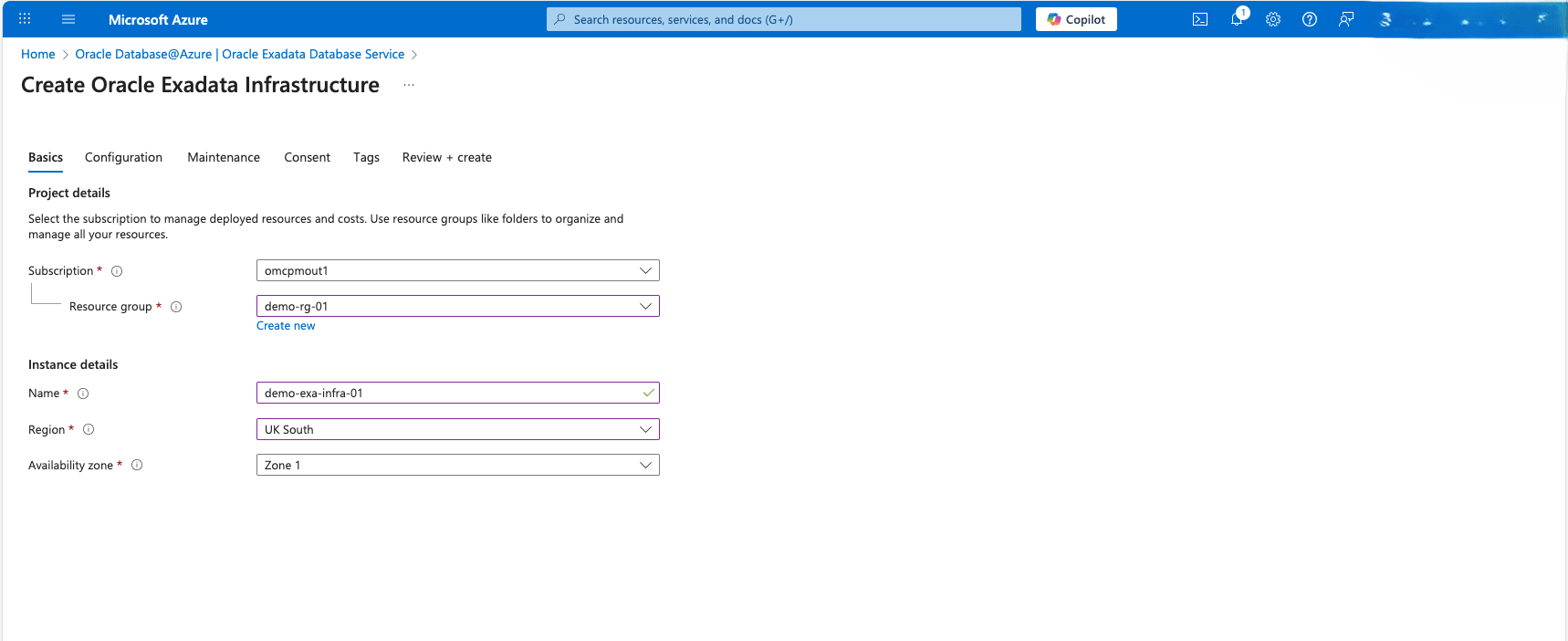Open the Tags tab
This screenshot has height=641, width=1568.
366,157
